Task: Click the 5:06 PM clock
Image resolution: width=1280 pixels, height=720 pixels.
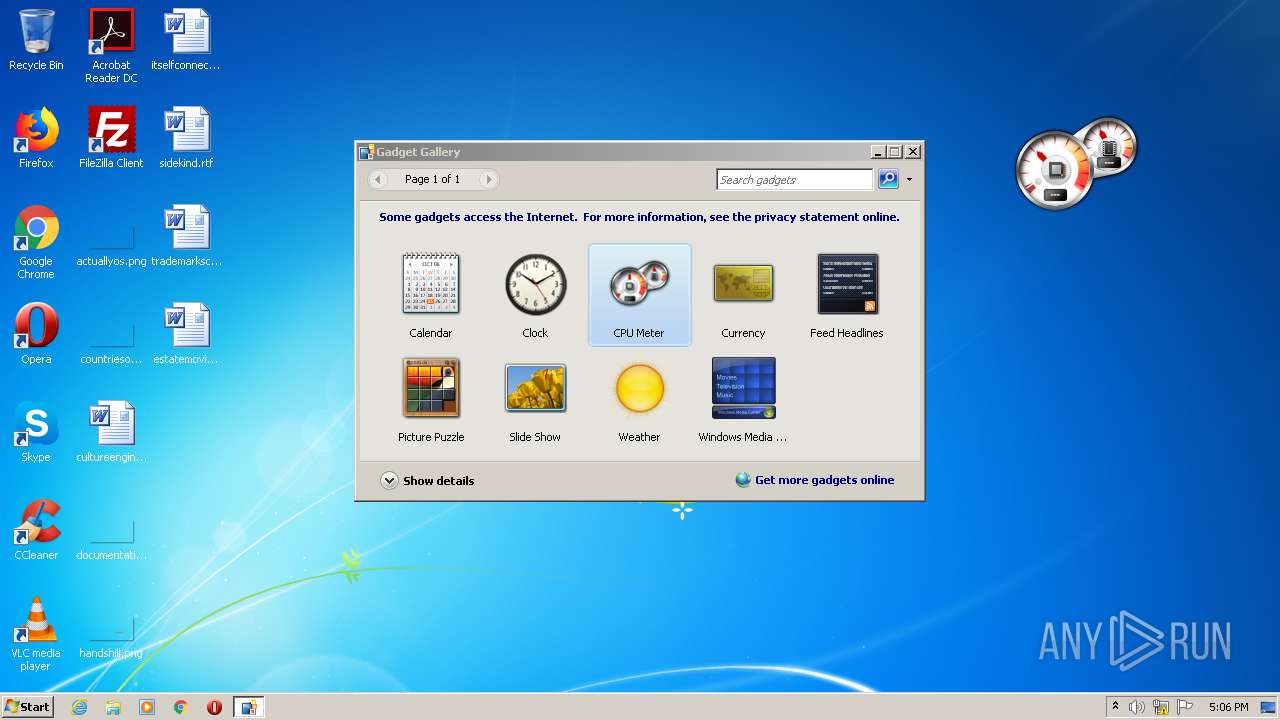Action: click(1228, 707)
